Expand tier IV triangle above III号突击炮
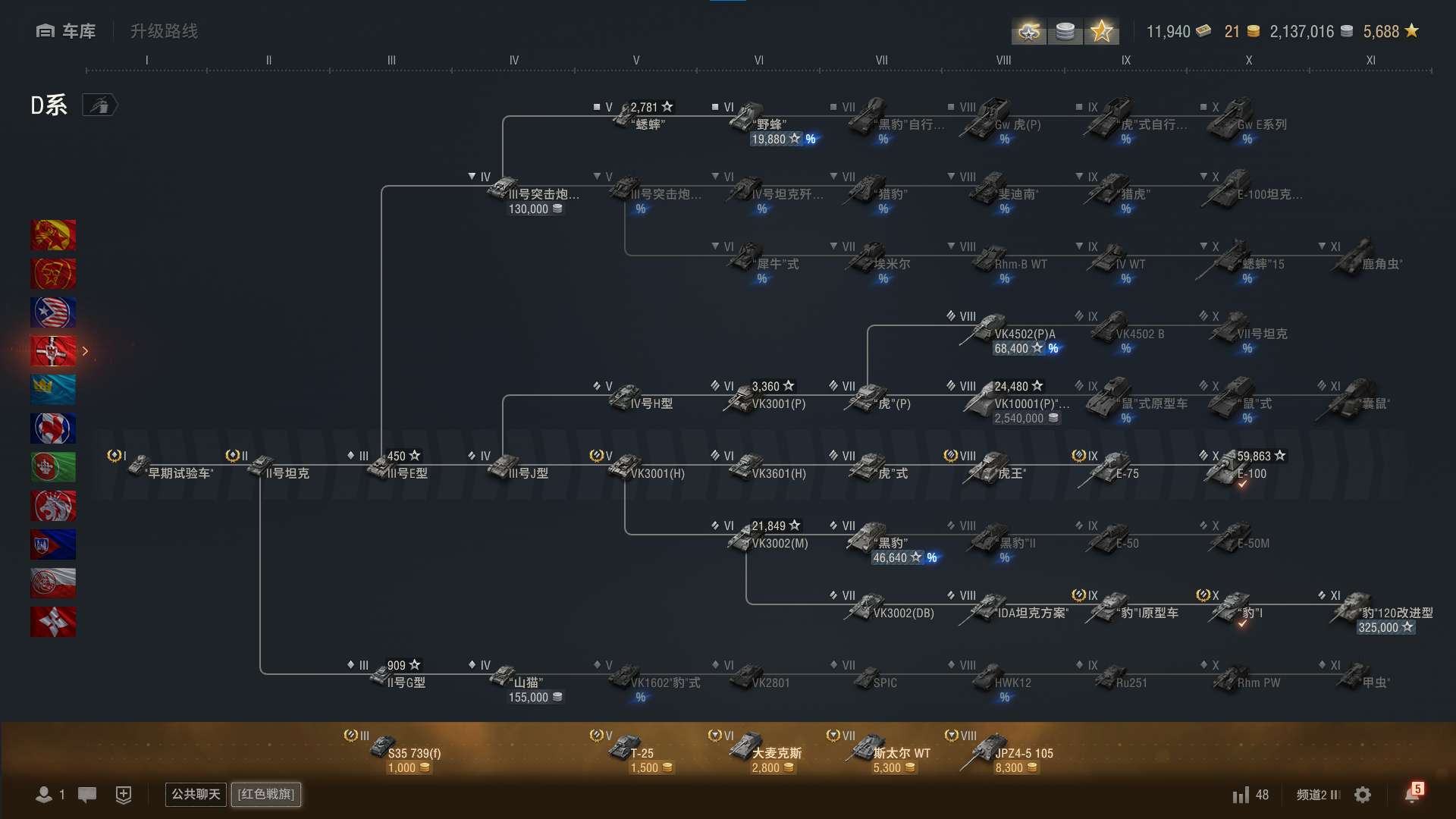 (472, 177)
